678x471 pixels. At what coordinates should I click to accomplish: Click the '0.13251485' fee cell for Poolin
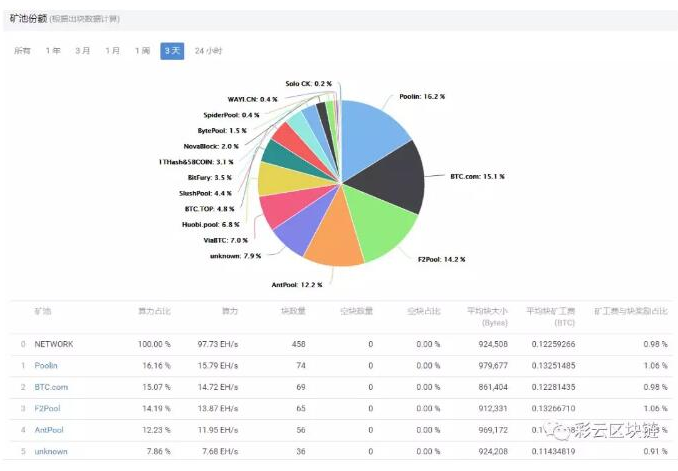click(553, 365)
